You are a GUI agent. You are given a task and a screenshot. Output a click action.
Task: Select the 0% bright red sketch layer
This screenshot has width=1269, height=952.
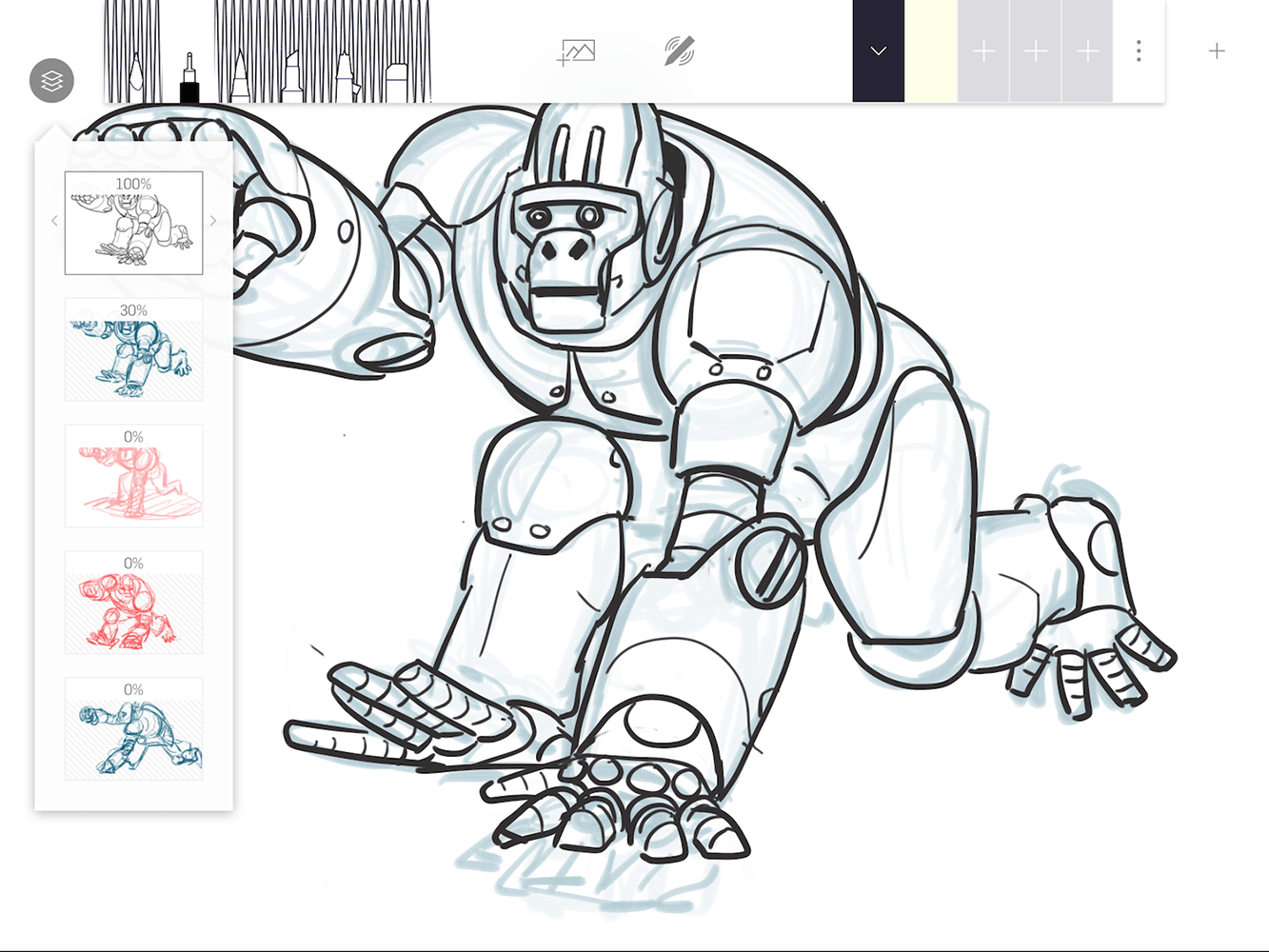[133, 603]
